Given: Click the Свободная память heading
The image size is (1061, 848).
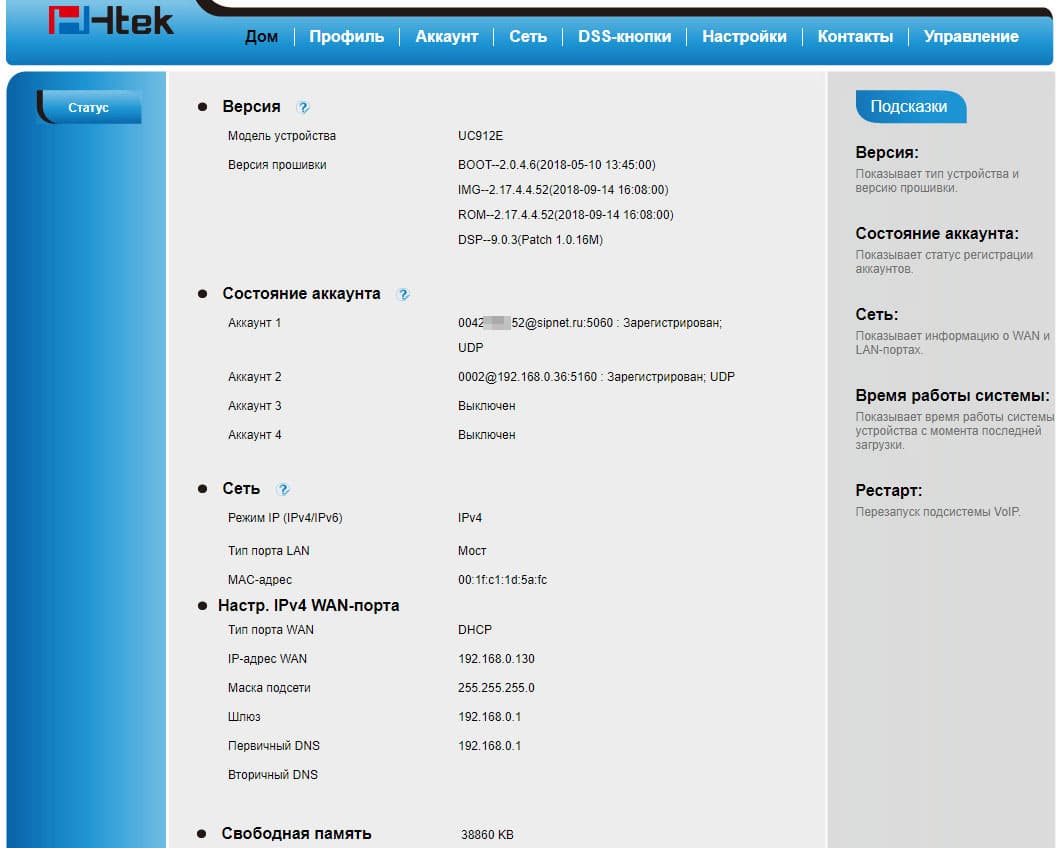Looking at the screenshot, I should pos(296,834).
